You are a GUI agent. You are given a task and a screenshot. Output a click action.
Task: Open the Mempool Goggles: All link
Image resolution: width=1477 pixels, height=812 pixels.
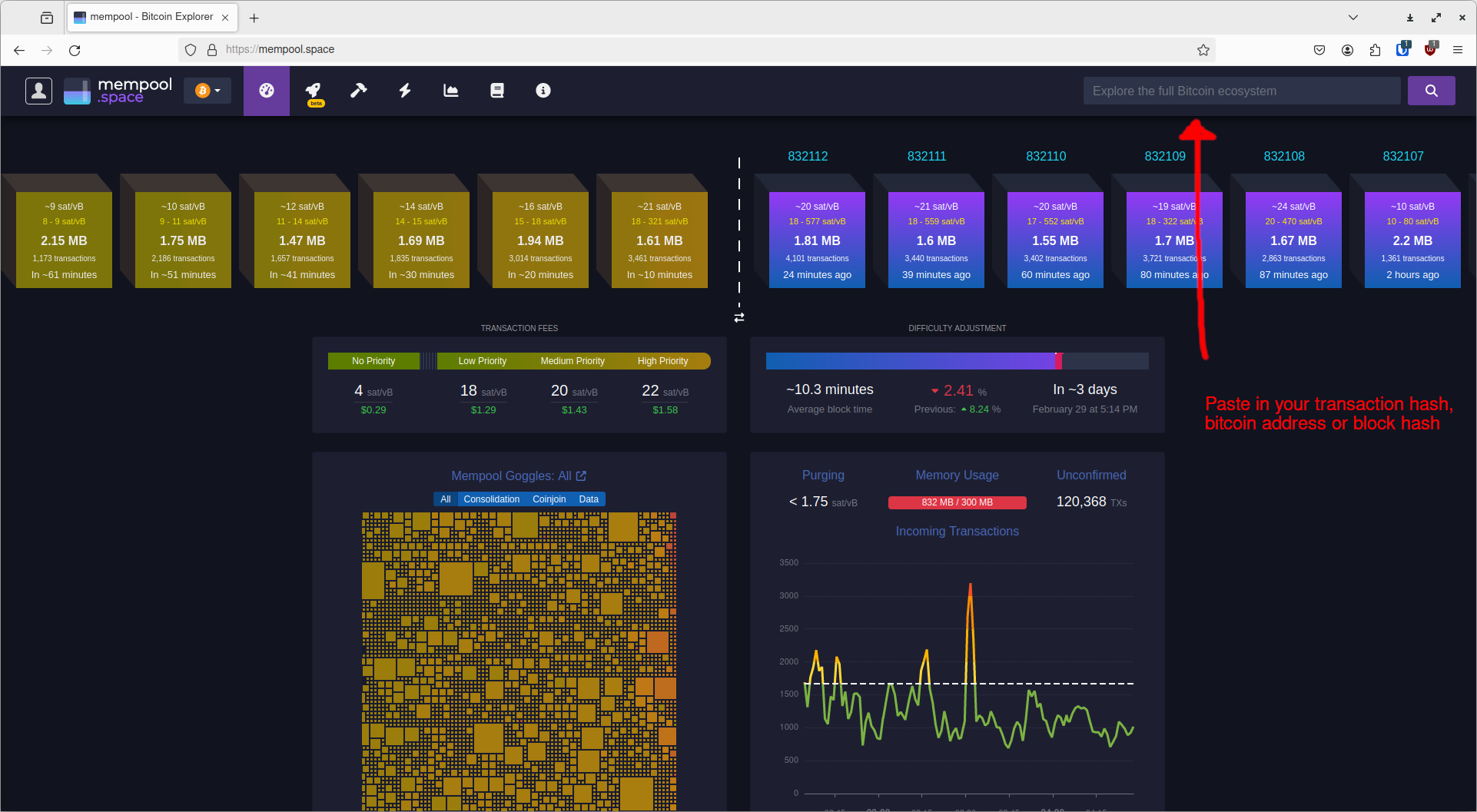pos(519,476)
